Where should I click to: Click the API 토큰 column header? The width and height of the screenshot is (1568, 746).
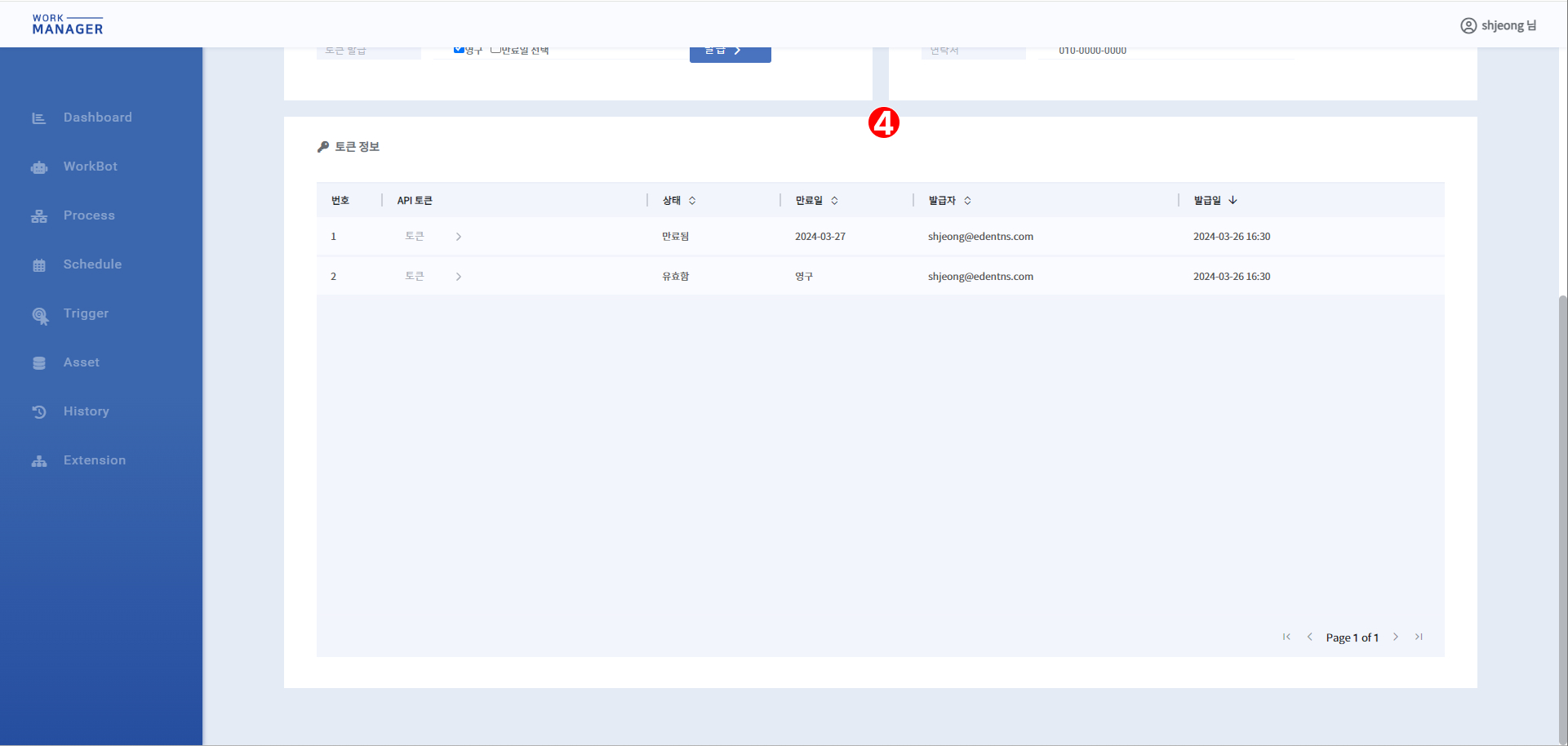pos(415,200)
